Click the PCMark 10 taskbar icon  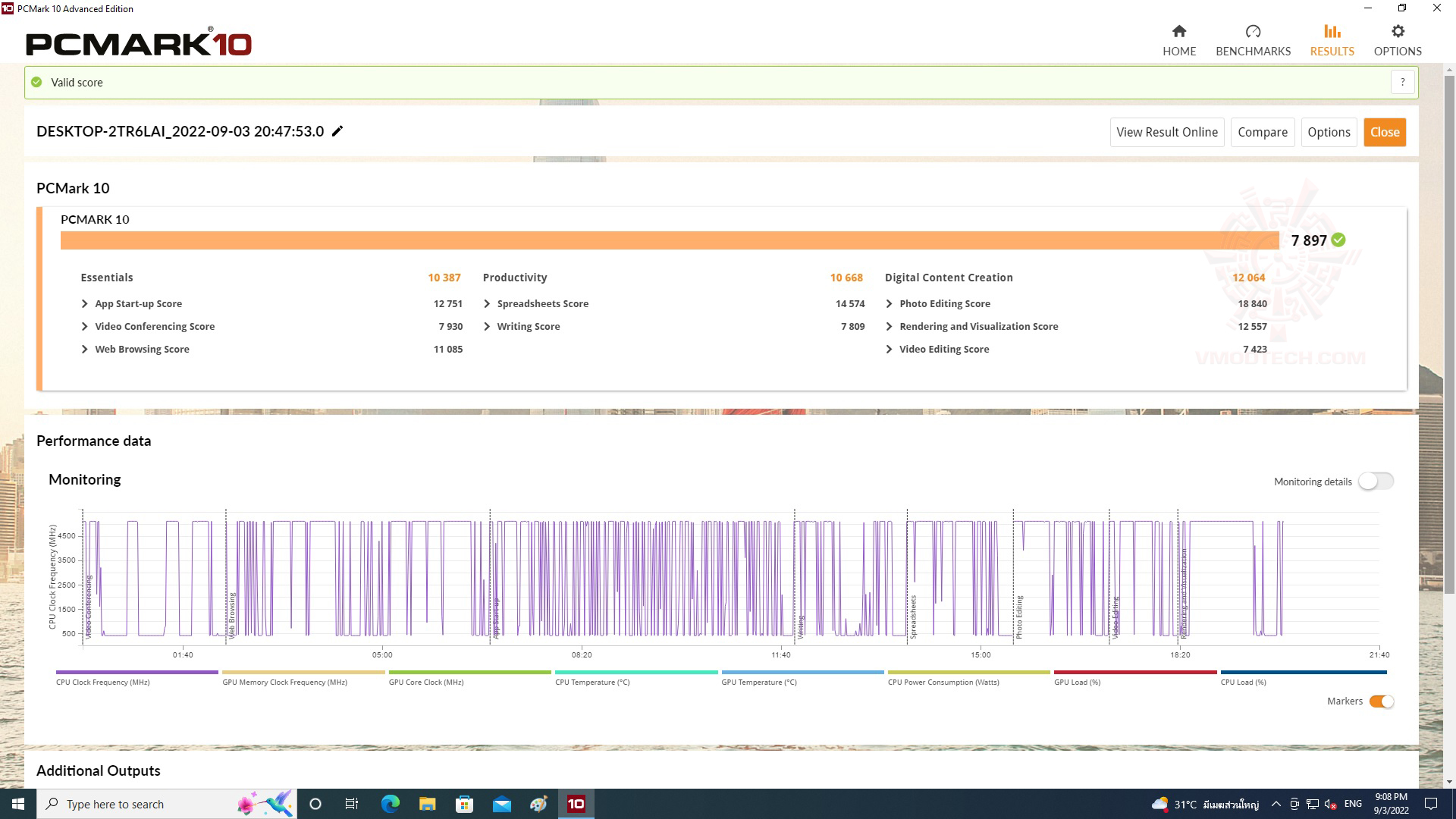coord(576,804)
